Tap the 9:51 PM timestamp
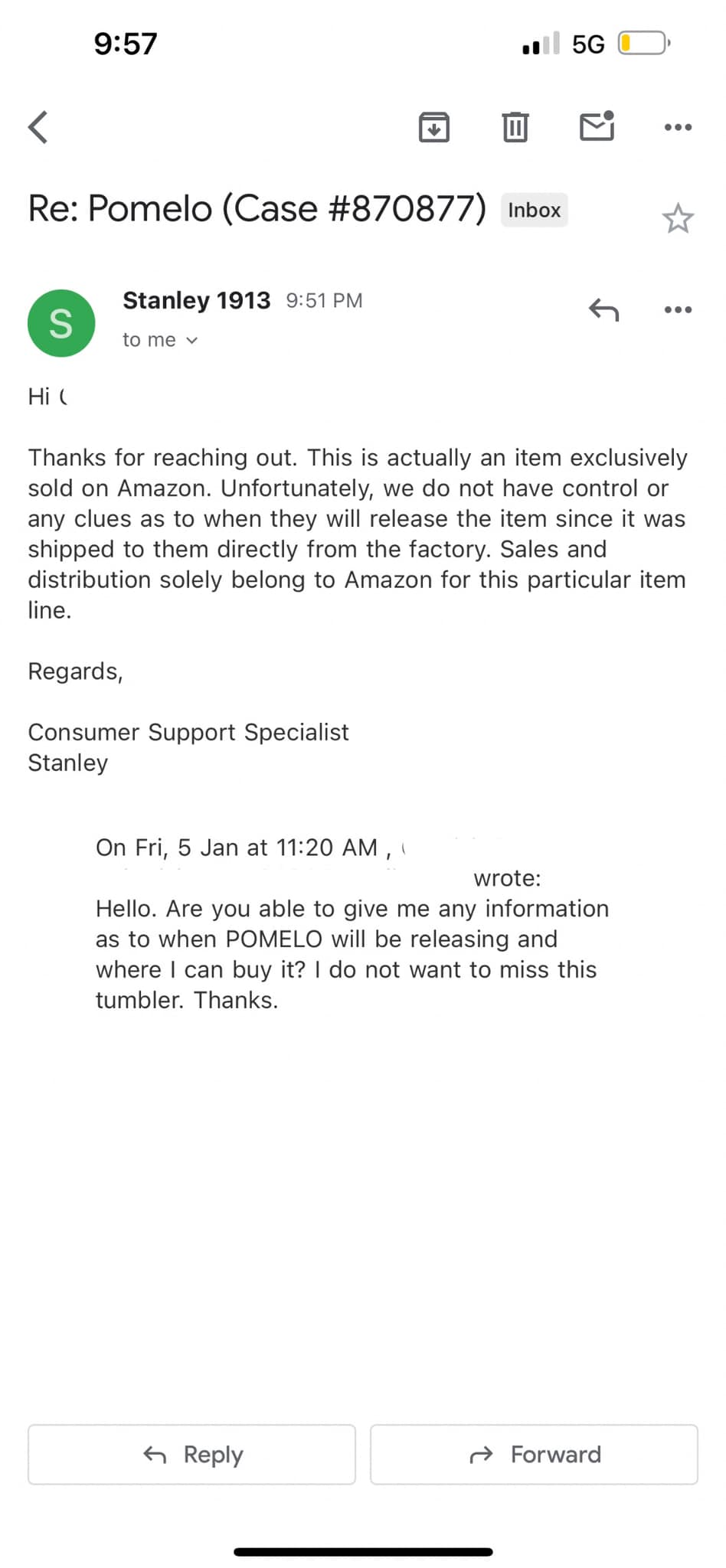This screenshot has height=1568, width=726. click(x=325, y=300)
